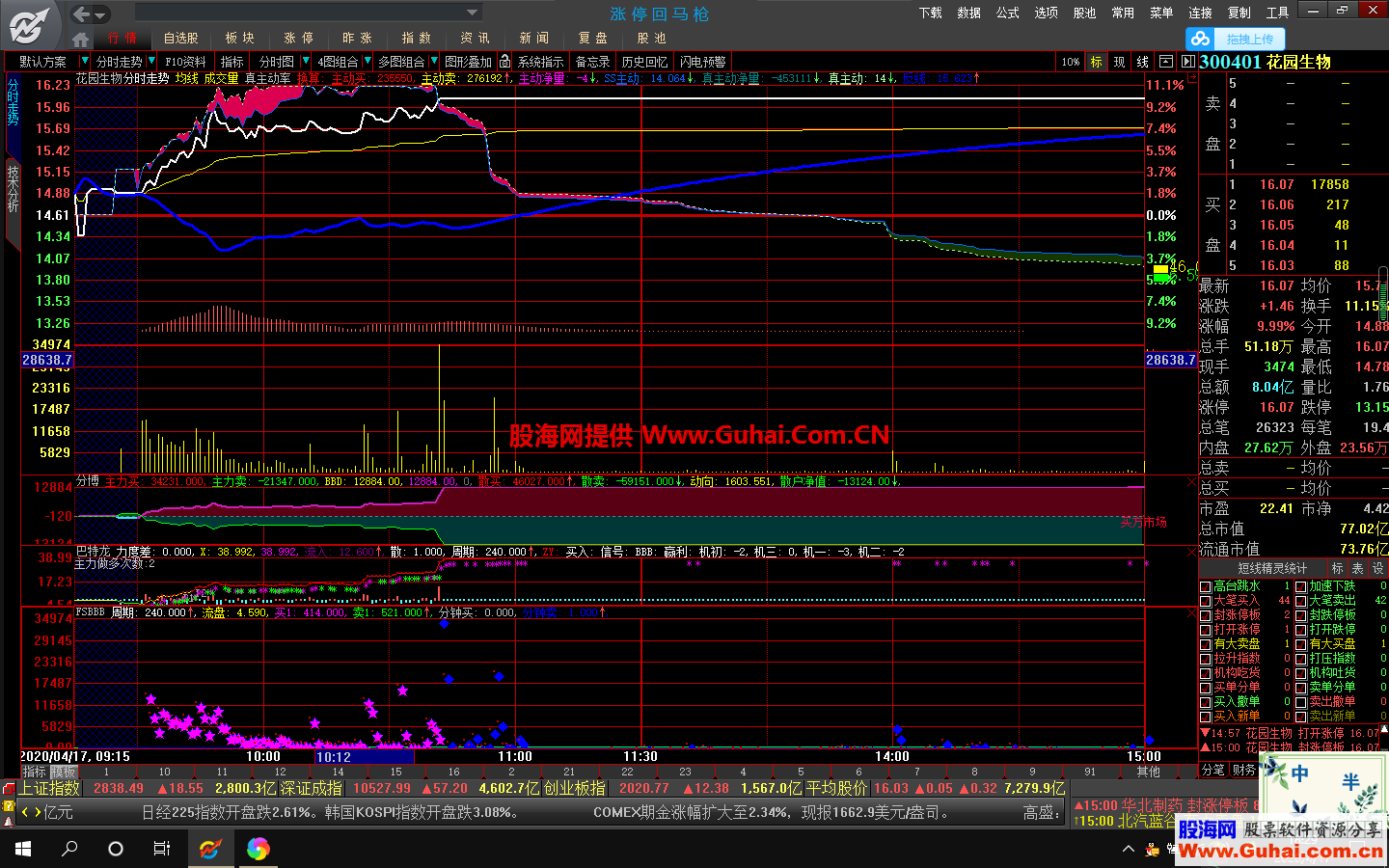The image size is (1389, 868).
Task: Expand the 4图组合 dropdown arrow
Action: [x=367, y=61]
